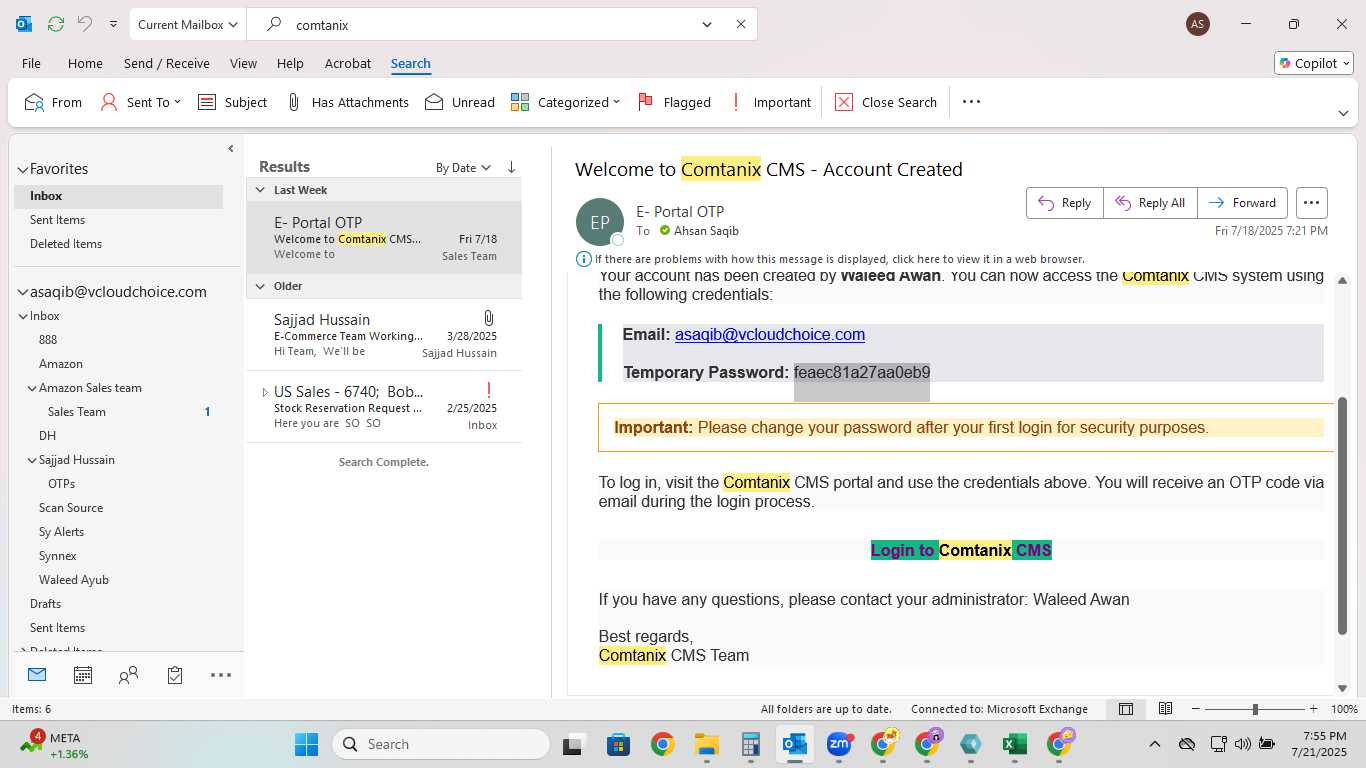Open the Sent To filter dropdown
The image size is (1366, 768).
141,102
